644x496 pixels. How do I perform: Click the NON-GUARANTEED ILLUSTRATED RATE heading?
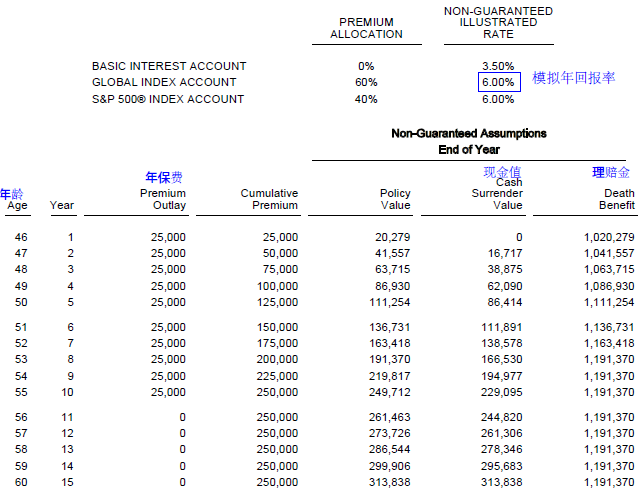[x=498, y=23]
